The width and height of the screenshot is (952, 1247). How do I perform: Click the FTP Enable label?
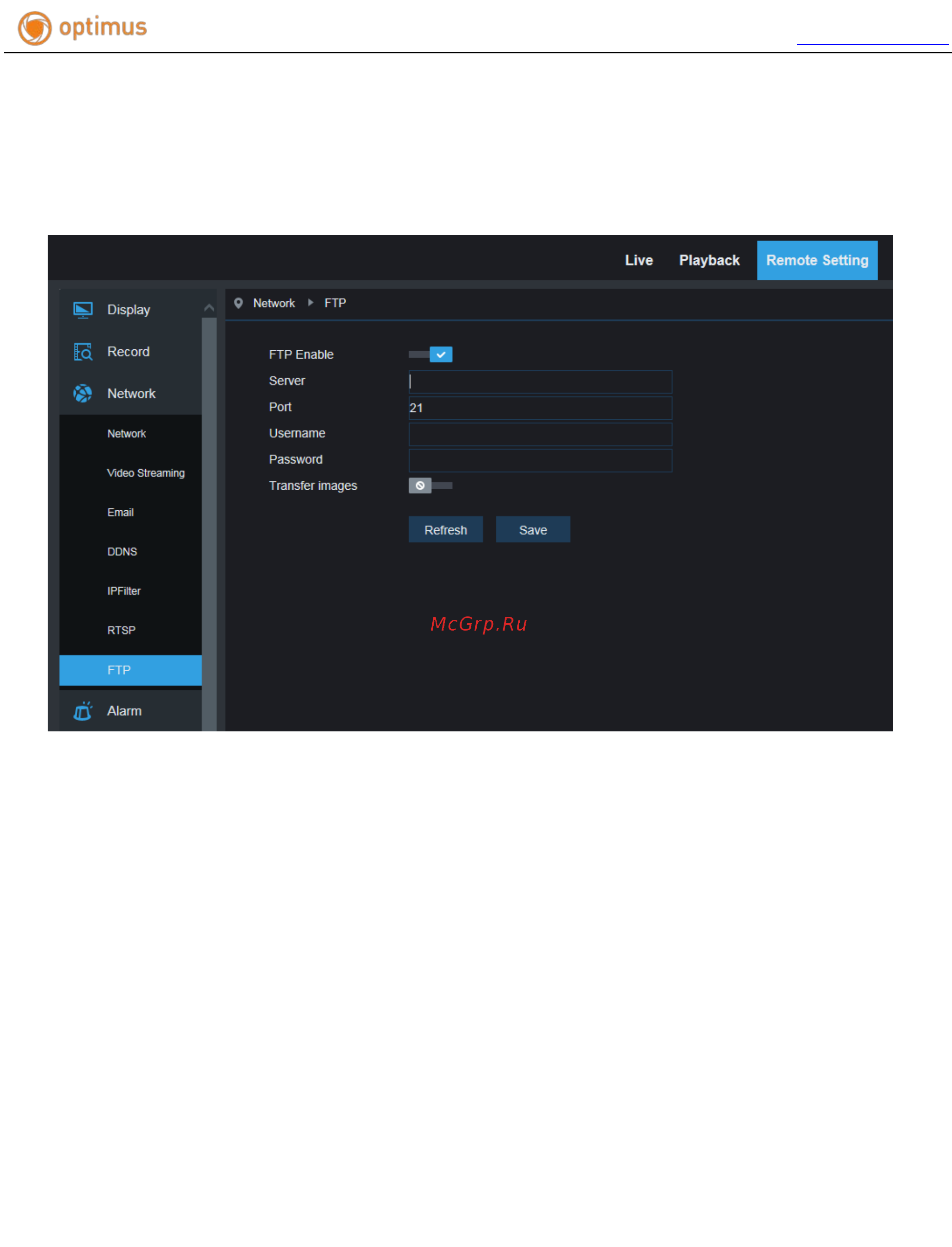(301, 355)
